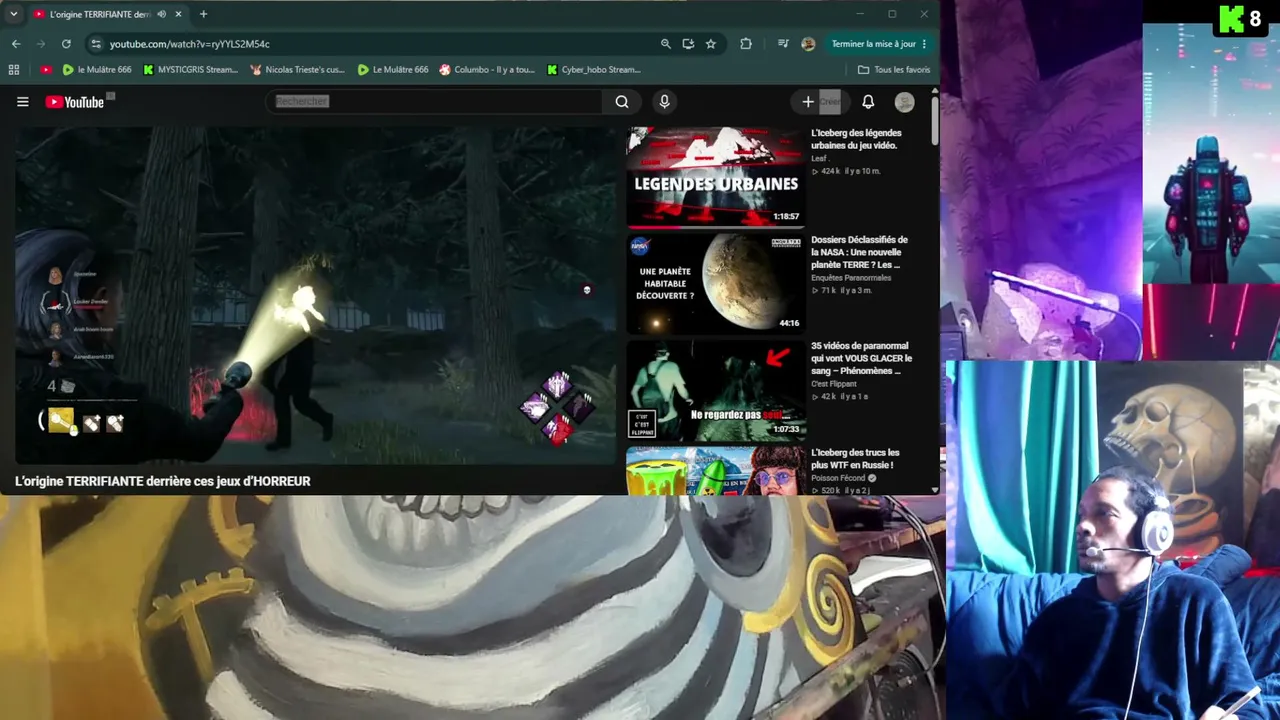Image resolution: width=1280 pixels, height=720 pixels.
Task: Start voice search with the microphone icon
Action: (x=664, y=102)
